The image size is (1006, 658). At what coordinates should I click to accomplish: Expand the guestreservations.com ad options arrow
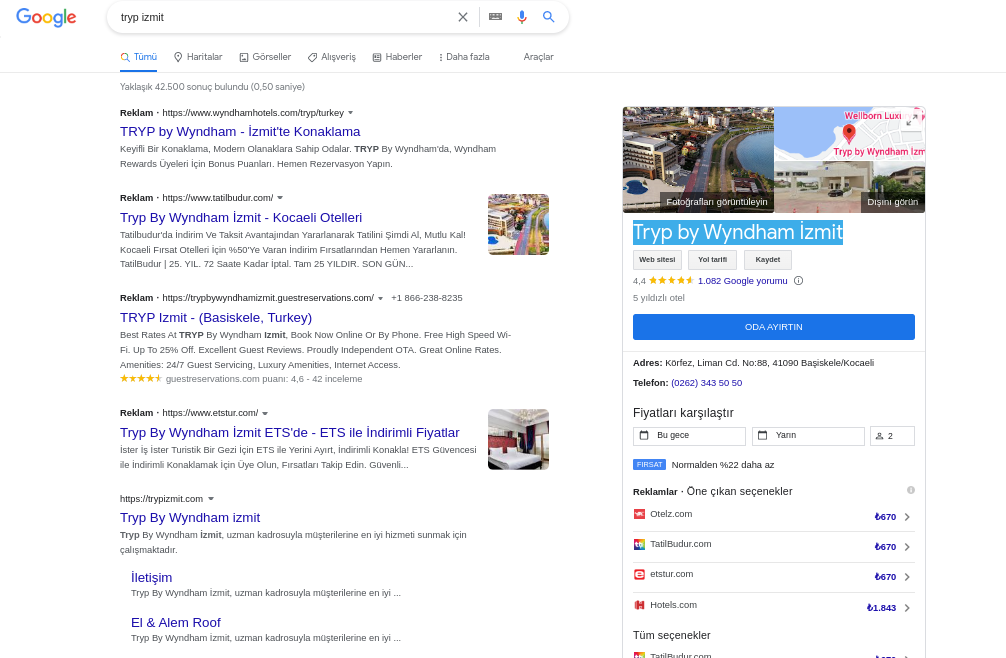pyautogui.click(x=380, y=298)
